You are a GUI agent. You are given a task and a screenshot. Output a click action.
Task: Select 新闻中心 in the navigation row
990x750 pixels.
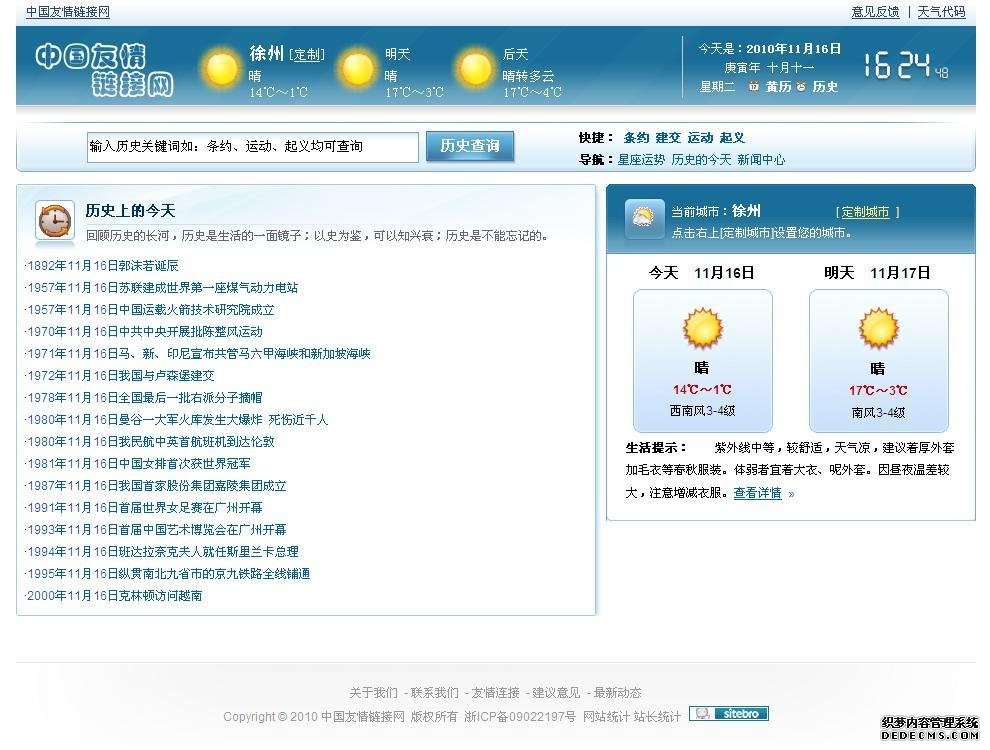point(761,158)
